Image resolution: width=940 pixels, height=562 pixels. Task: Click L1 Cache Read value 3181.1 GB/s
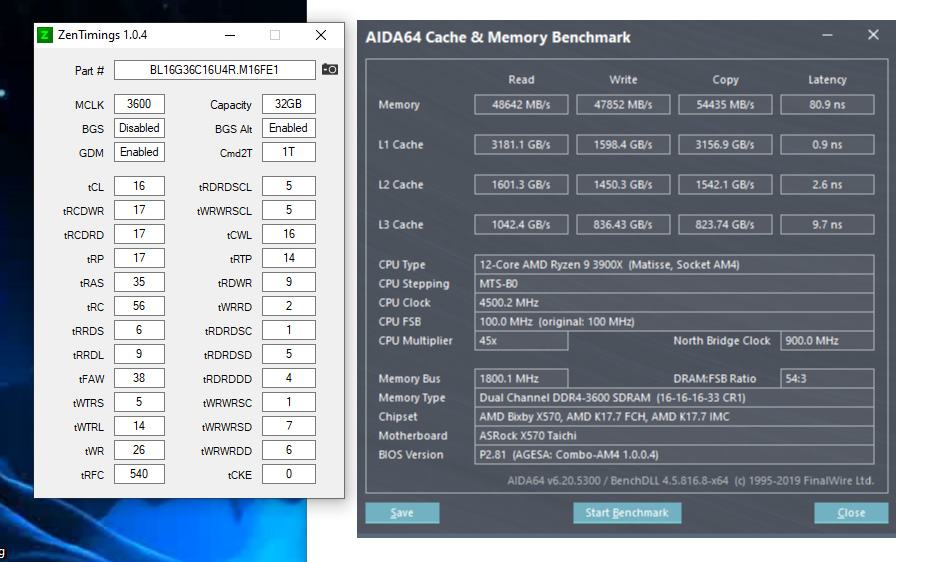point(521,145)
